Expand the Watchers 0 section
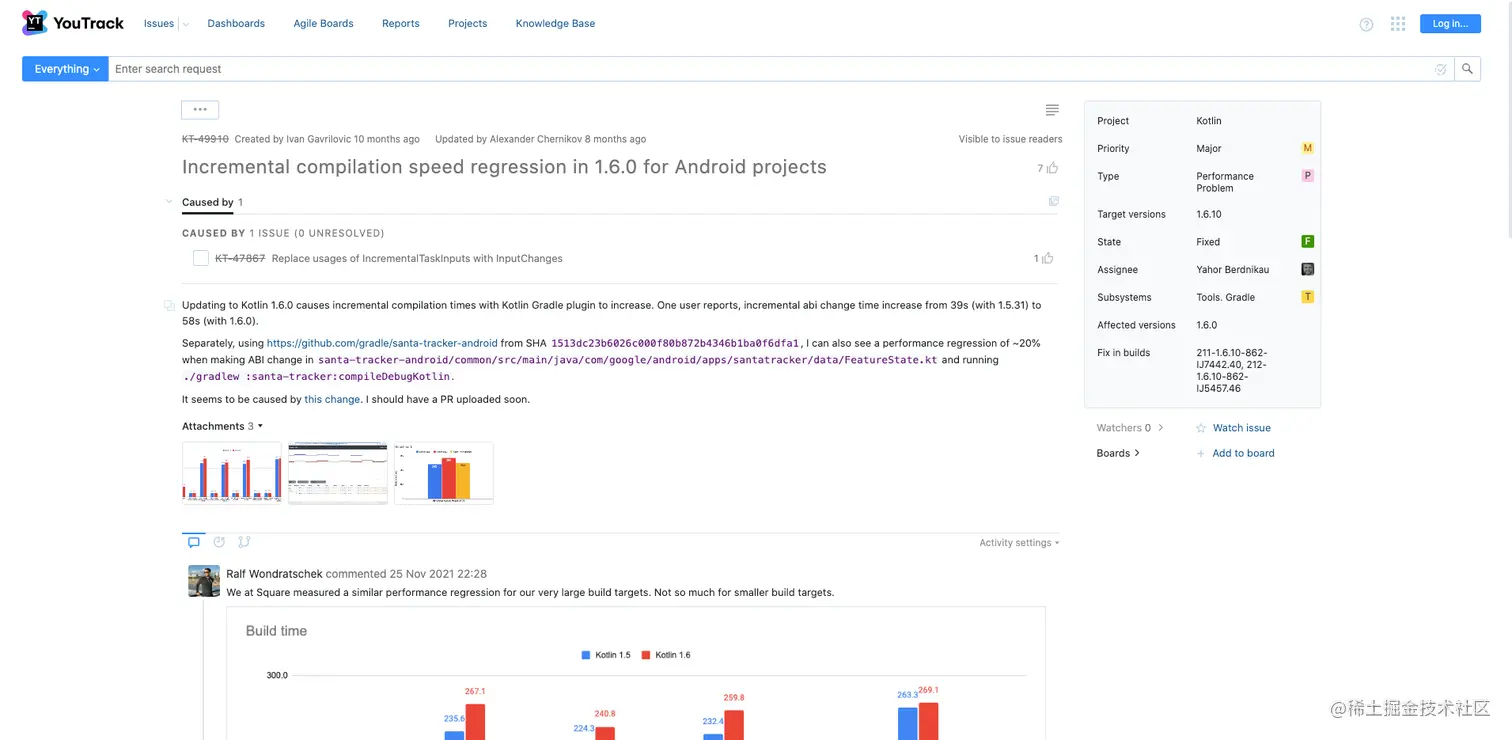Image resolution: width=1512 pixels, height=740 pixels. pyautogui.click(x=1130, y=428)
